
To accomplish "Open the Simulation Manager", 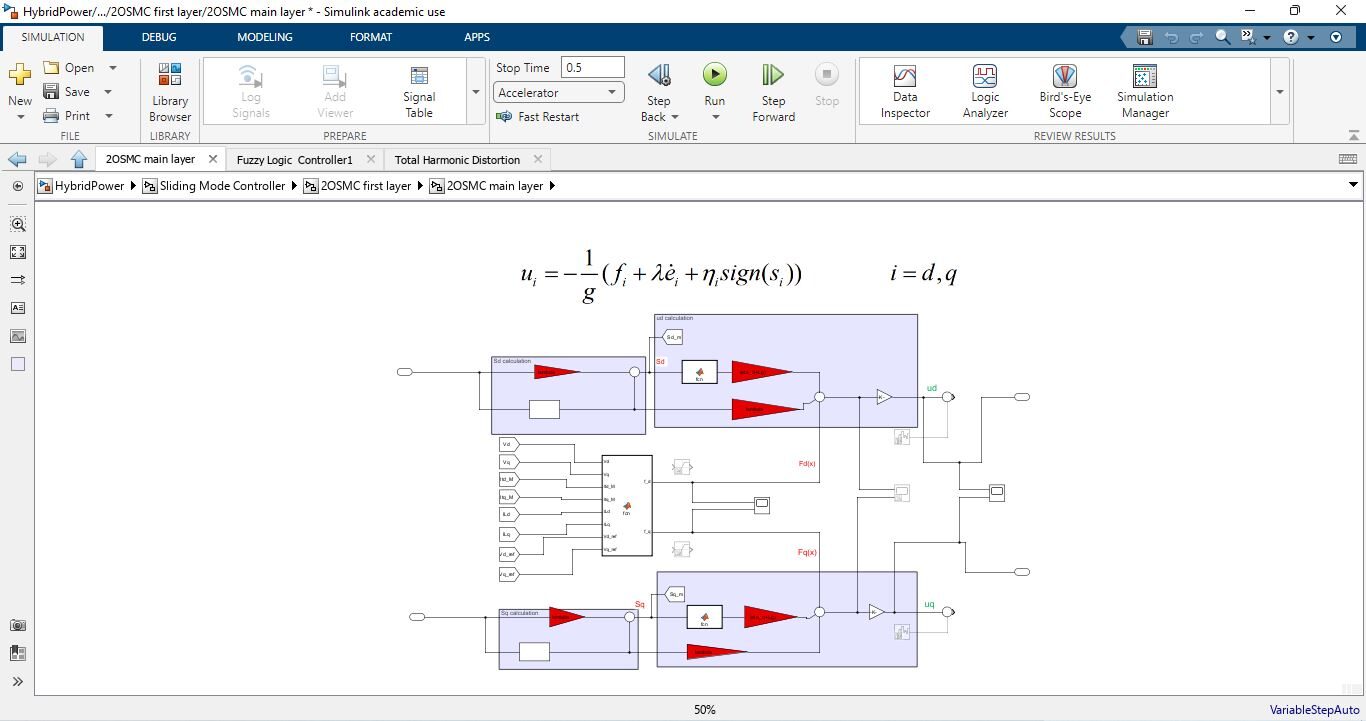I will 1145,92.
